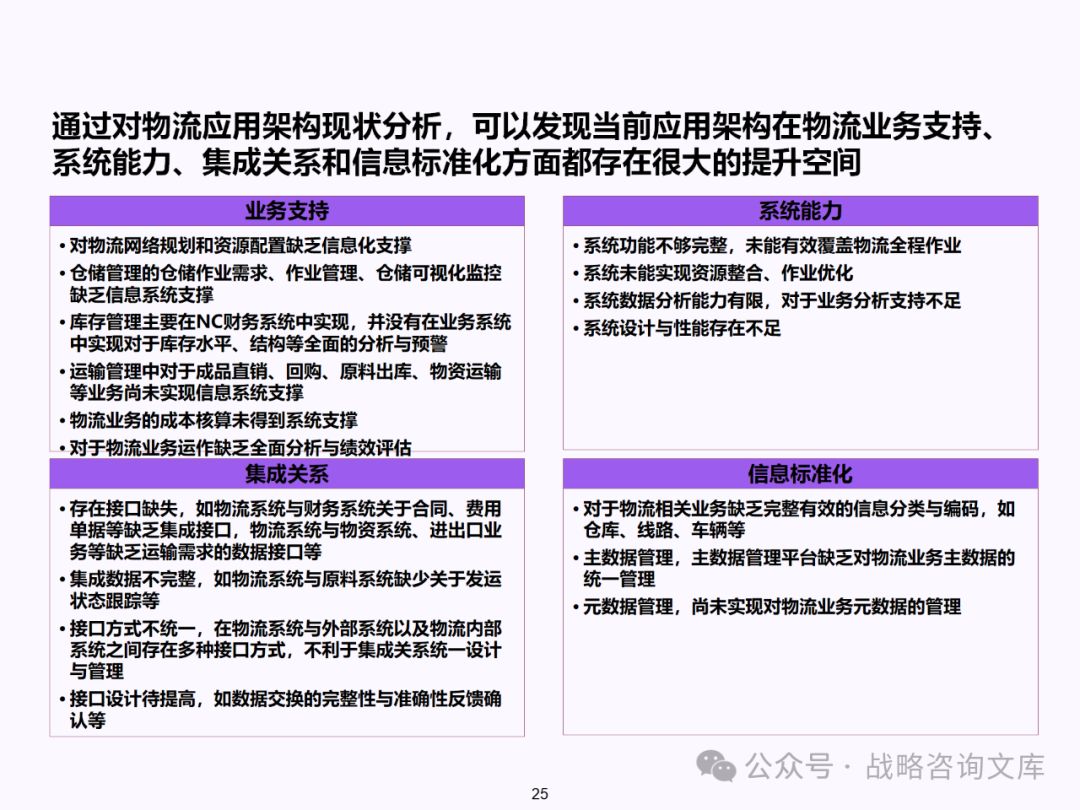
Task: Click bullet starting 集成数据不完整
Action: (x=280, y=590)
